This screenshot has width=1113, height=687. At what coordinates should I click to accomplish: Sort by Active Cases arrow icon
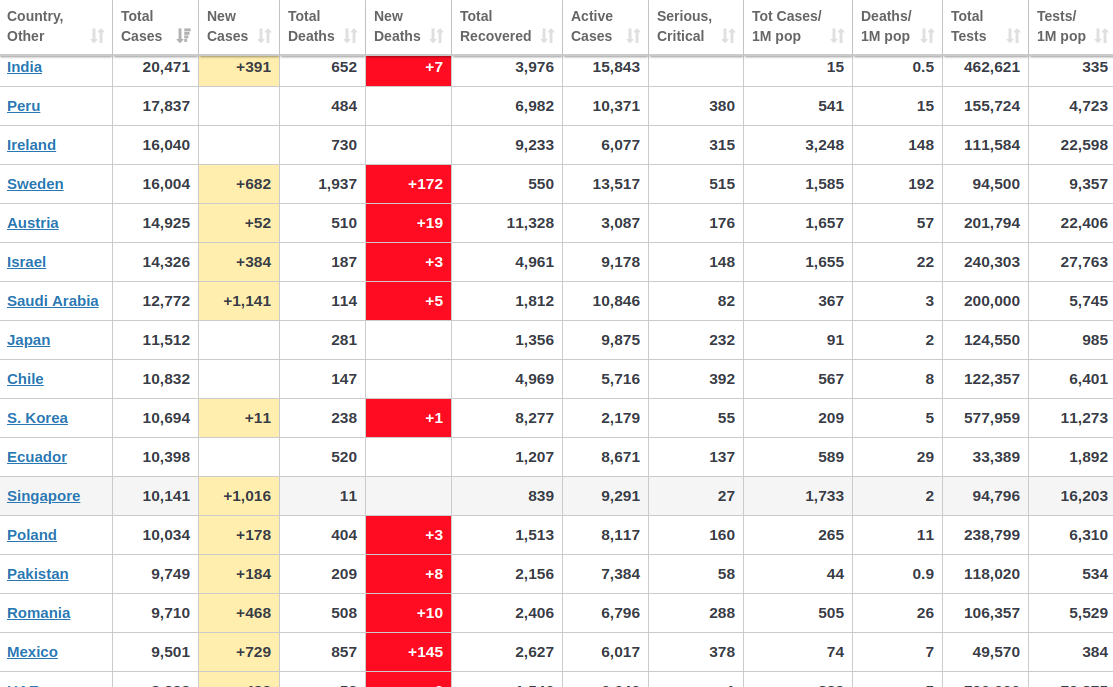[633, 36]
